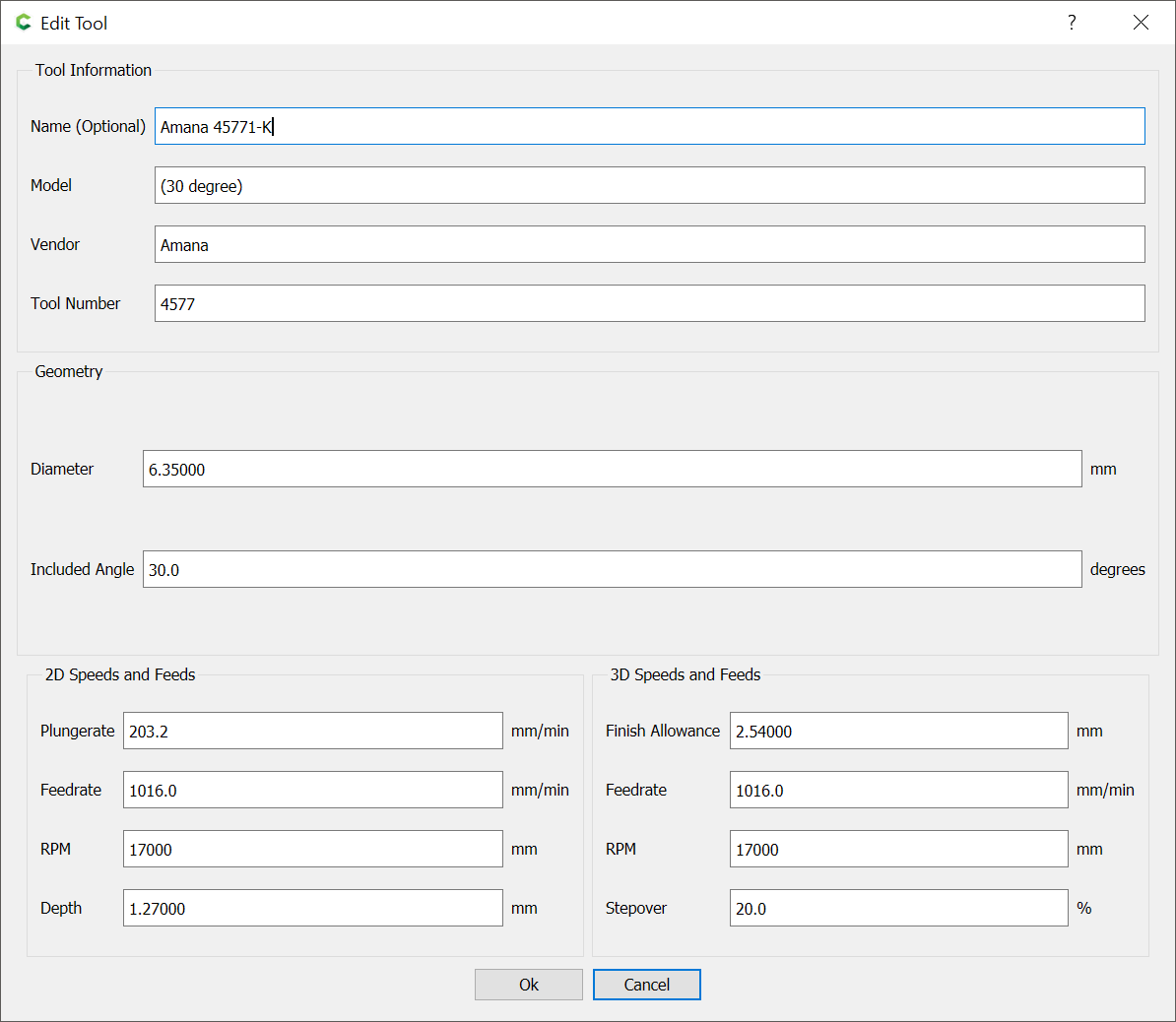Edit the Depth value 1.27000

[x=313, y=908]
